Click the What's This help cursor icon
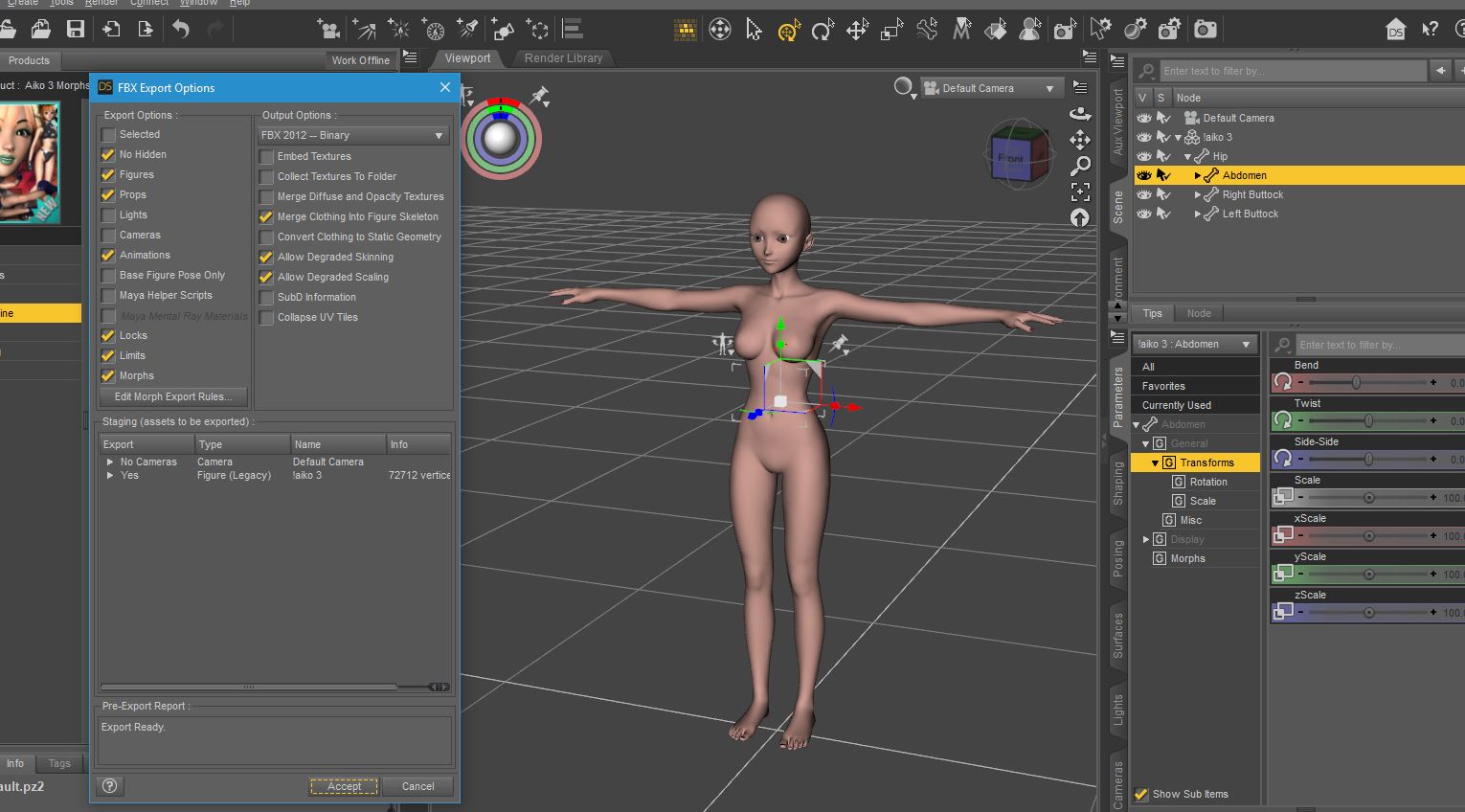Viewport: 1465px width, 812px height. [x=1431, y=30]
